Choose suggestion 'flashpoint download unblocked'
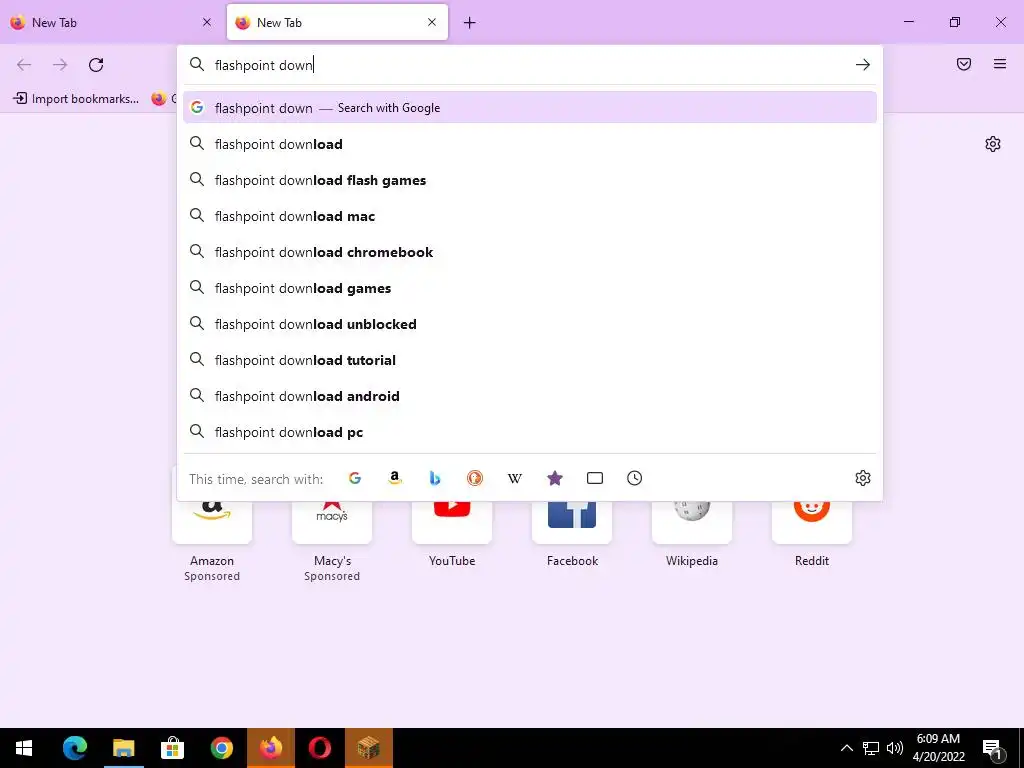The height and width of the screenshot is (768, 1024). 530,324
